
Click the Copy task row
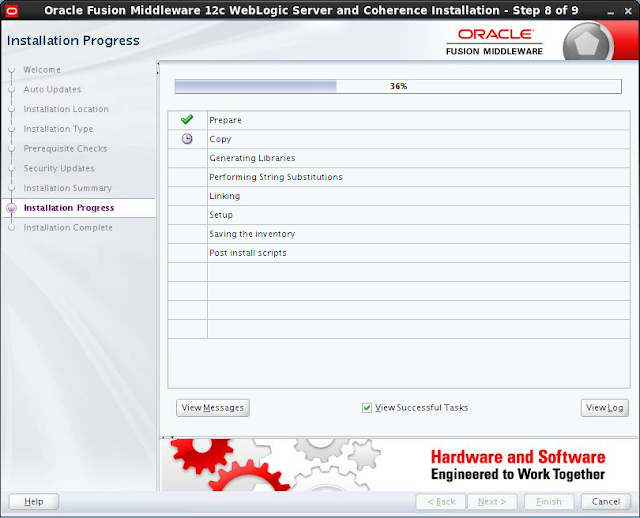point(399,139)
